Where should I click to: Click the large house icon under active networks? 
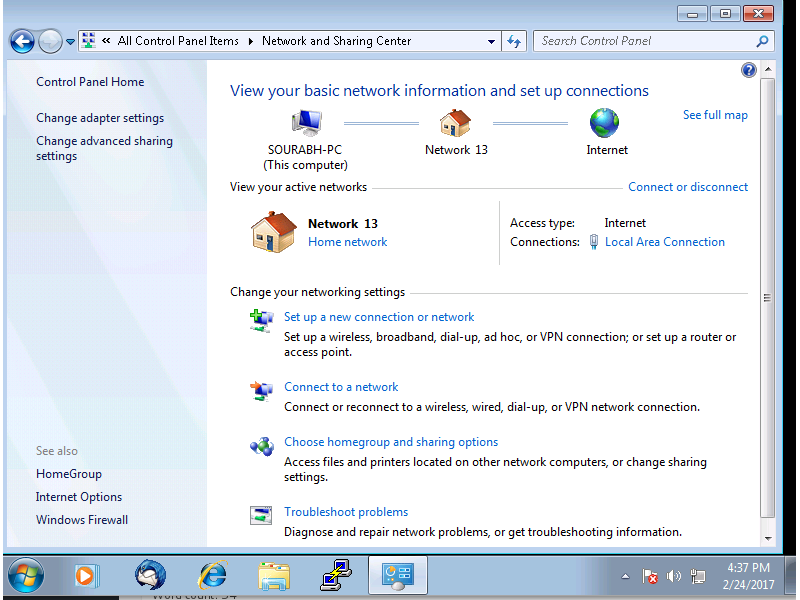coord(273,232)
